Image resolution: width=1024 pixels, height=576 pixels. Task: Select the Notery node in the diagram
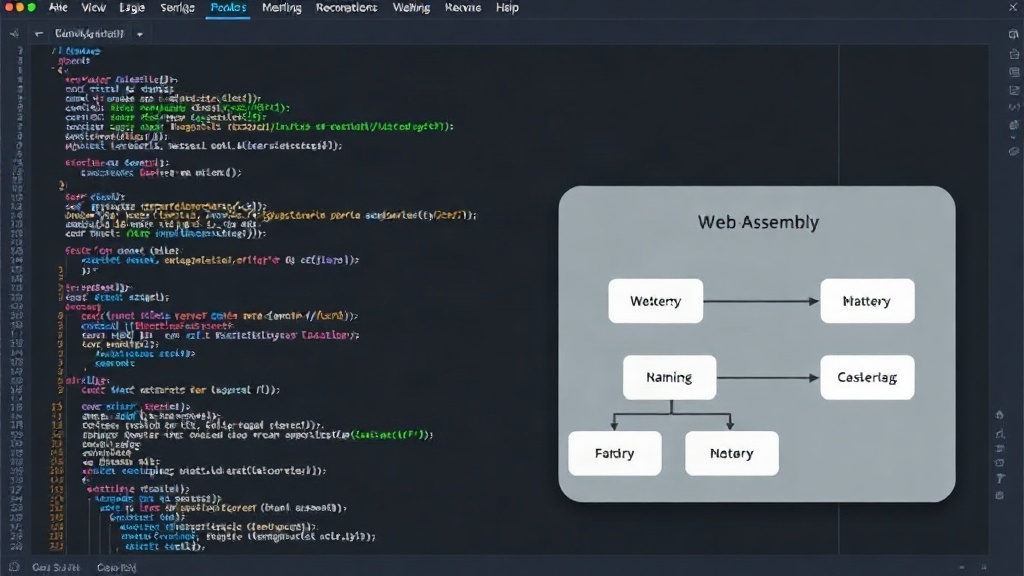pyautogui.click(x=731, y=453)
